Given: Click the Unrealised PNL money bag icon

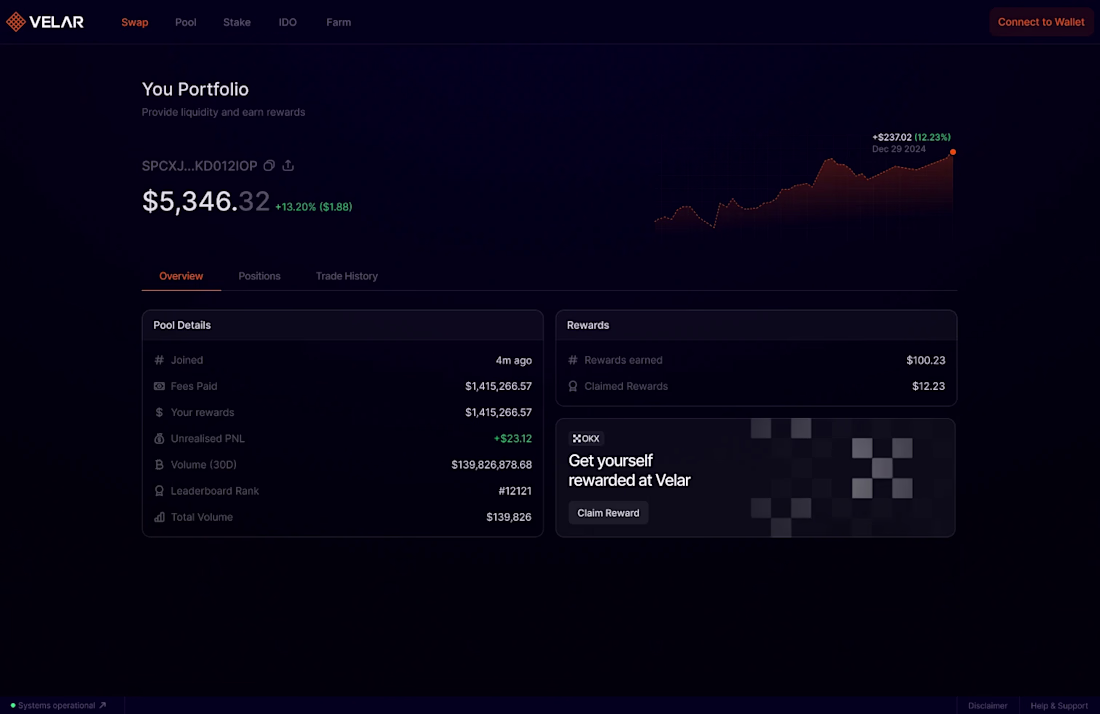Looking at the screenshot, I should tap(159, 438).
